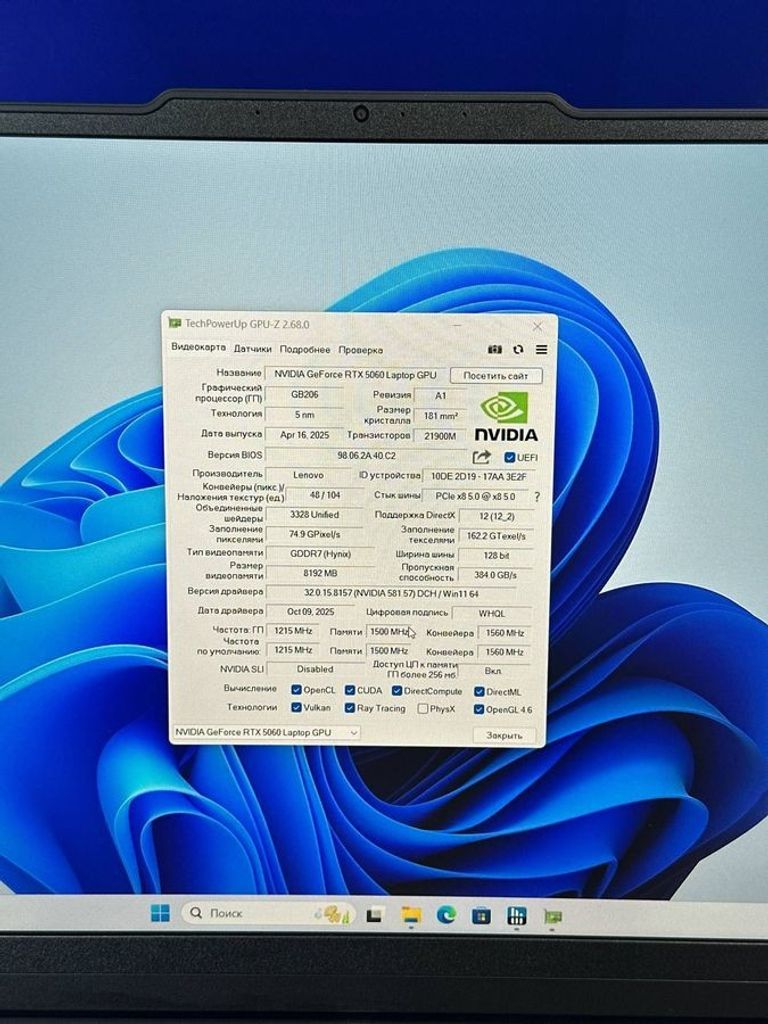This screenshot has height=1024, width=768.
Task: Click the Посетить сайт button
Action: (x=496, y=376)
